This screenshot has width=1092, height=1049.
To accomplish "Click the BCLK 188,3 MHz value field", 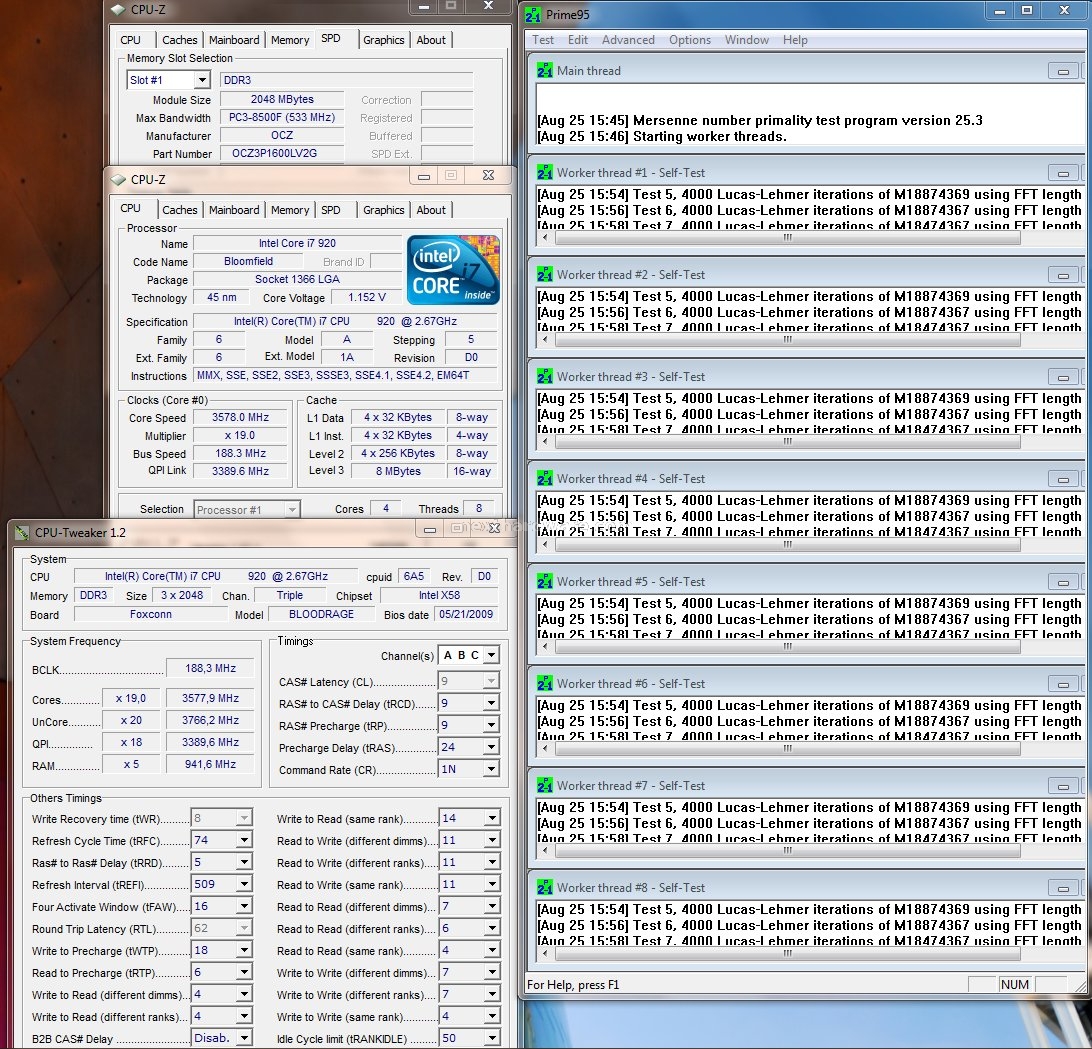I will (210, 669).
